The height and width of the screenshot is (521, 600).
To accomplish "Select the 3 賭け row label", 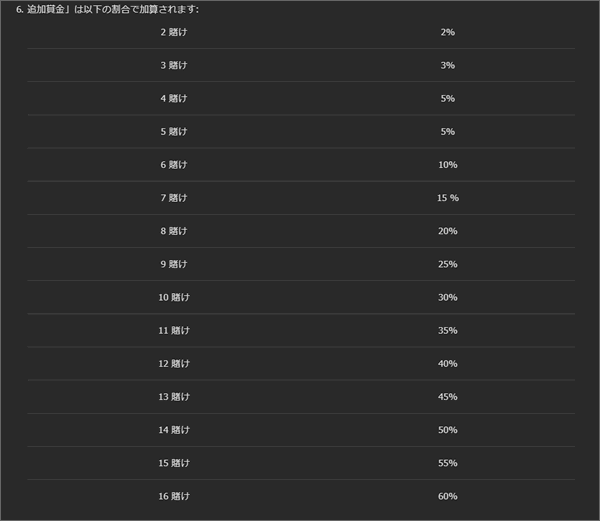I will pos(174,65).
